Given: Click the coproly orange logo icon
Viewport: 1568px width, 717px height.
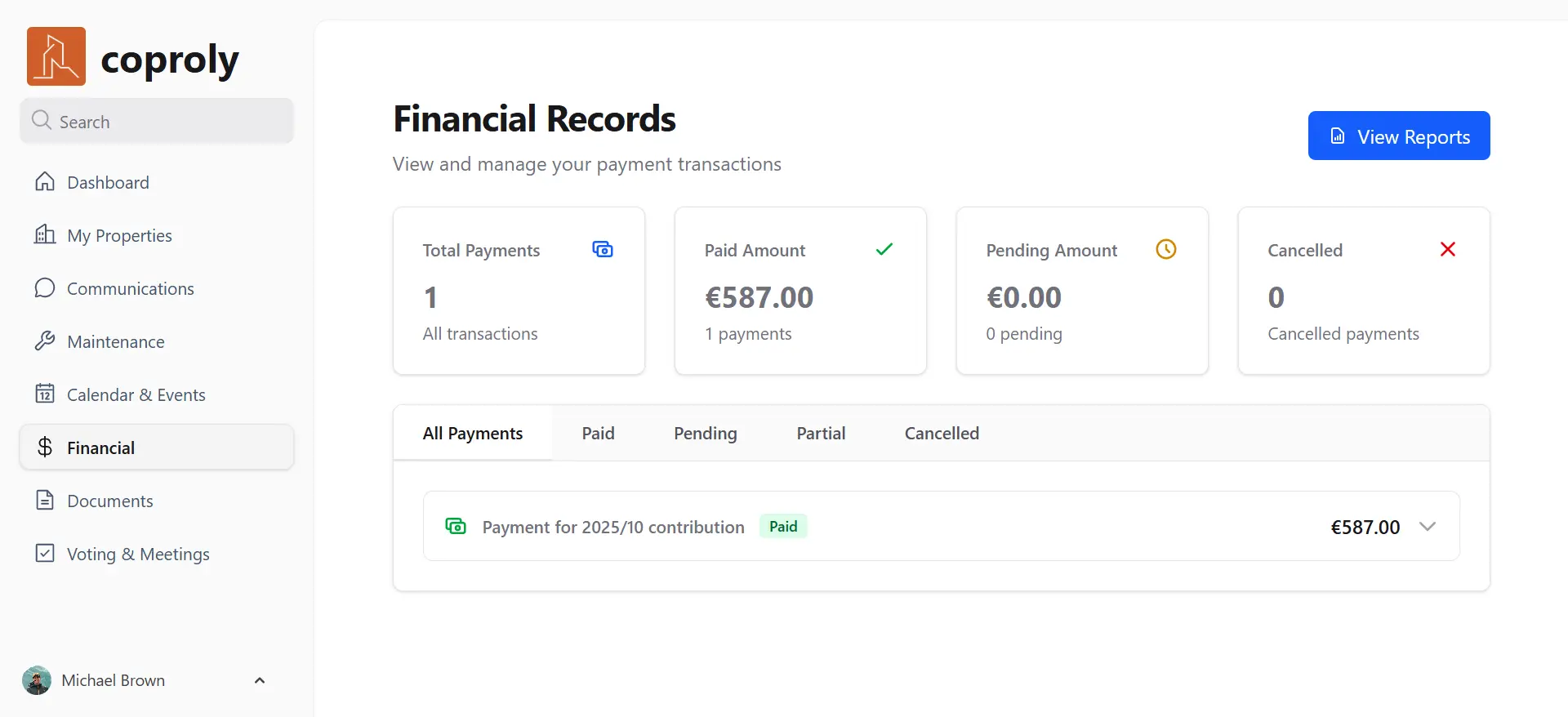Looking at the screenshot, I should pos(56,56).
